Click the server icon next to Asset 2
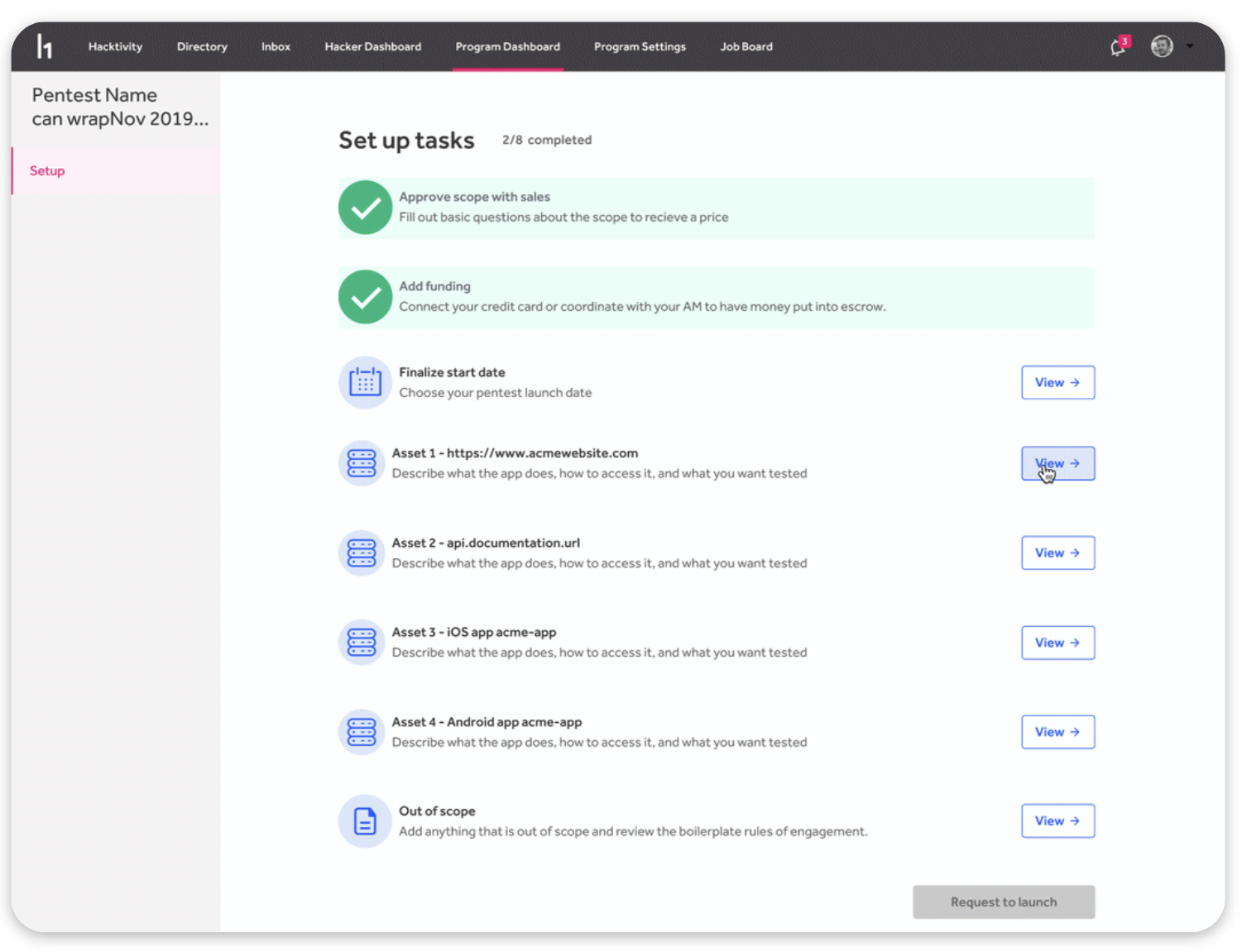The width and height of the screenshot is (1256, 952). coord(362,553)
